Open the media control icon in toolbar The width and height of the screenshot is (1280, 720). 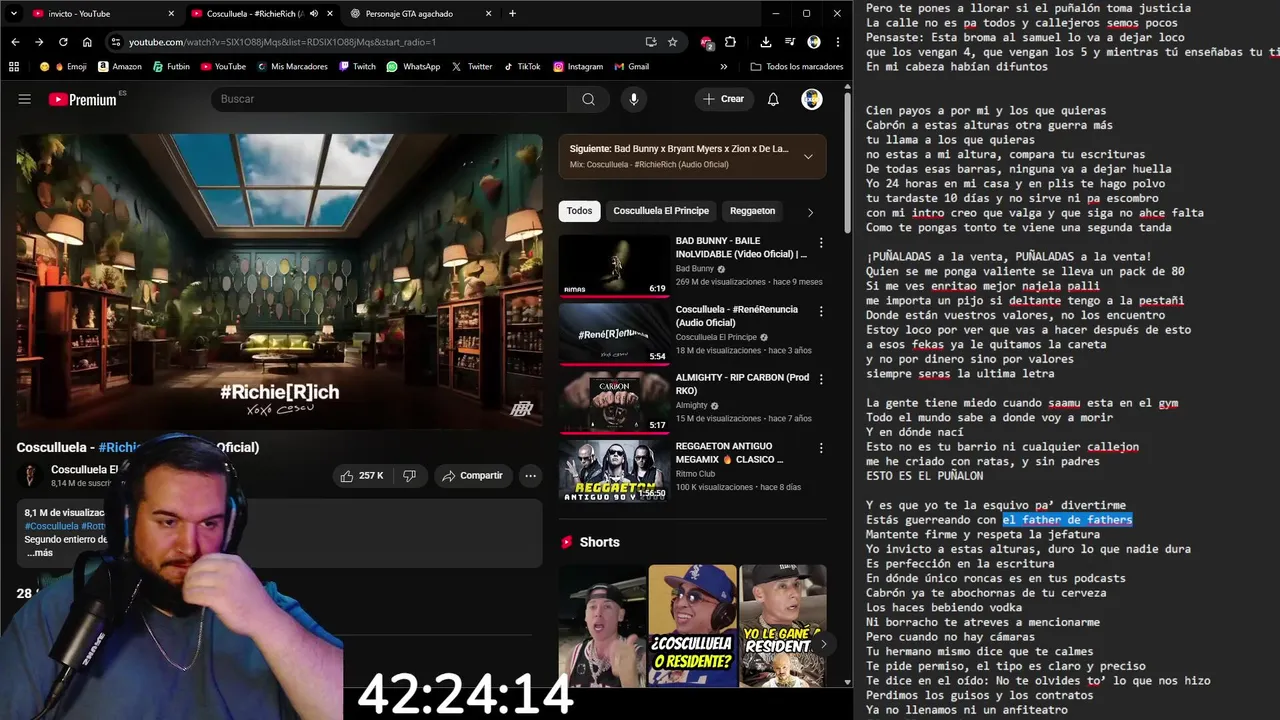(x=789, y=42)
